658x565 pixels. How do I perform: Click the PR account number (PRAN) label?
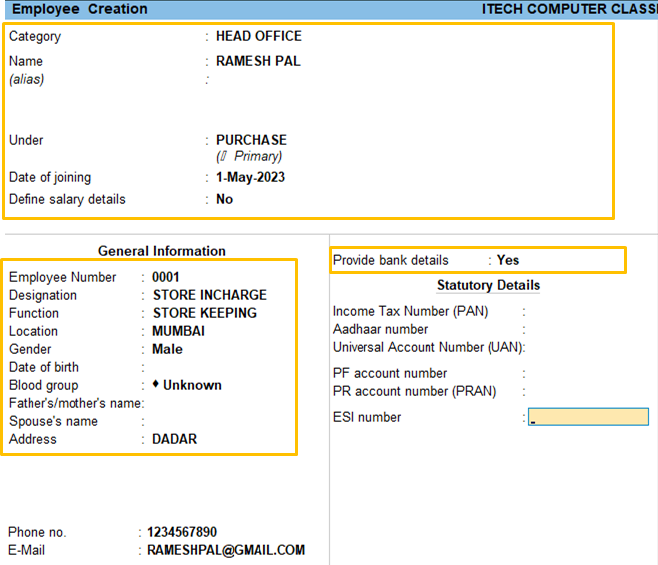coord(415,391)
